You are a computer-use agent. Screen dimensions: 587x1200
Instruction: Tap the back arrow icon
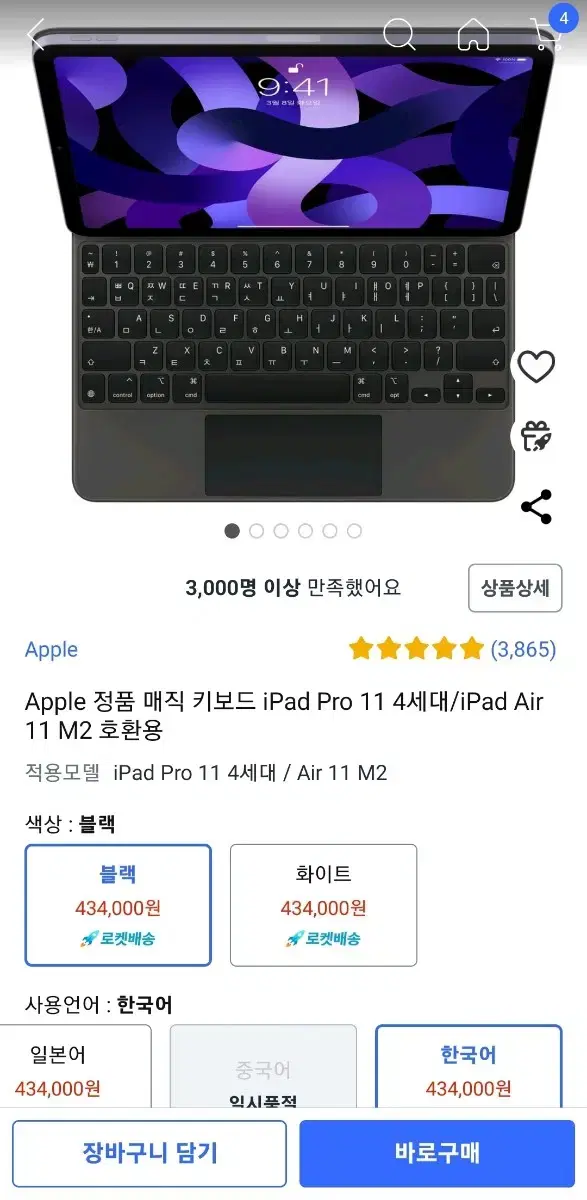[x=36, y=35]
